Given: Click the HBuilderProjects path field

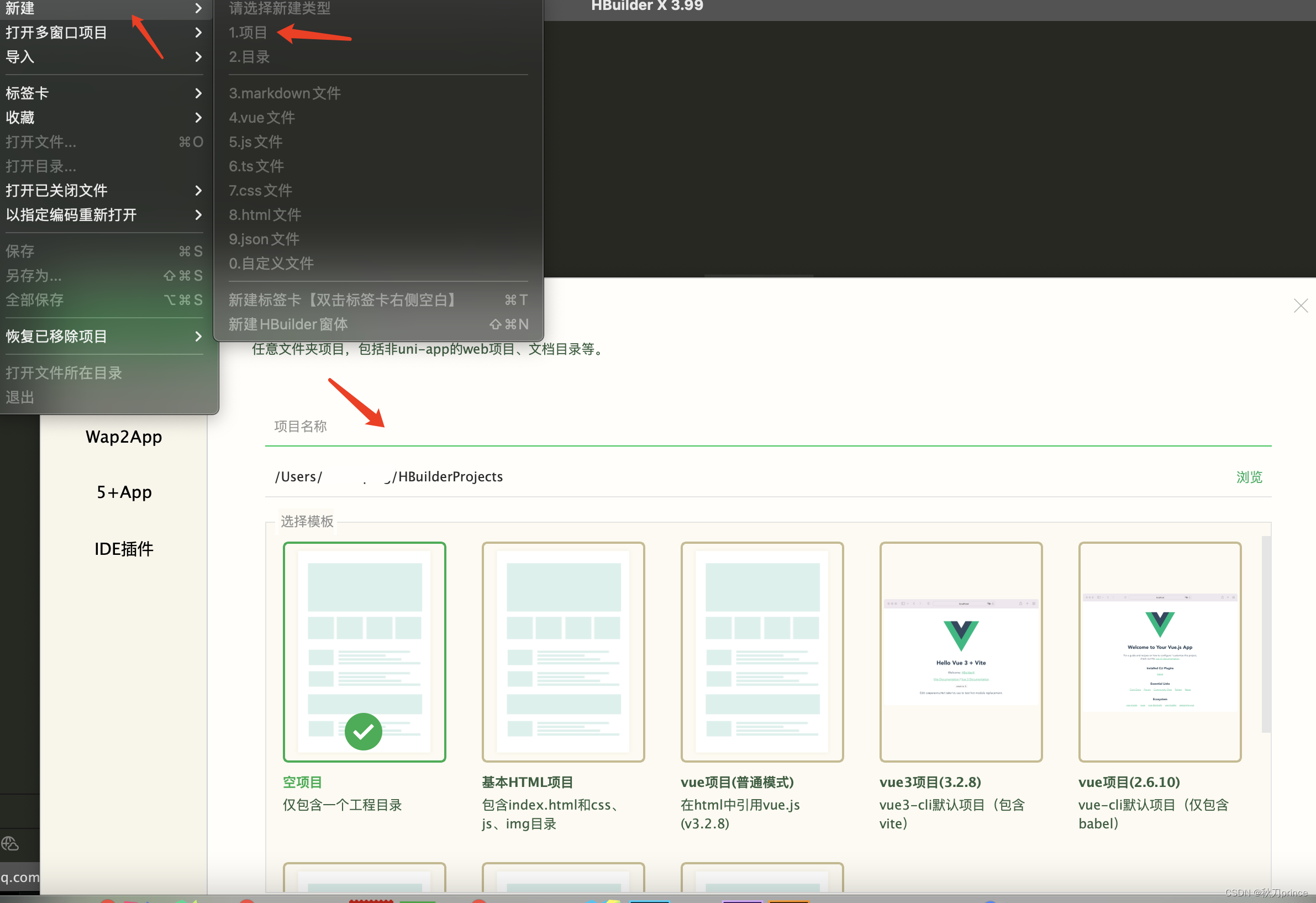Looking at the screenshot, I should point(748,477).
